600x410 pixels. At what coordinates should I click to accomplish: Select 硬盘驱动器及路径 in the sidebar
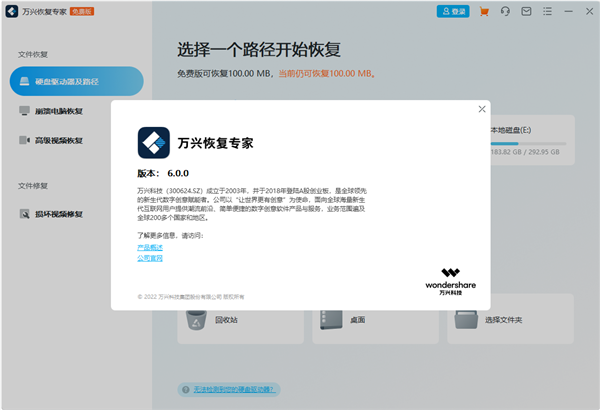[77, 81]
